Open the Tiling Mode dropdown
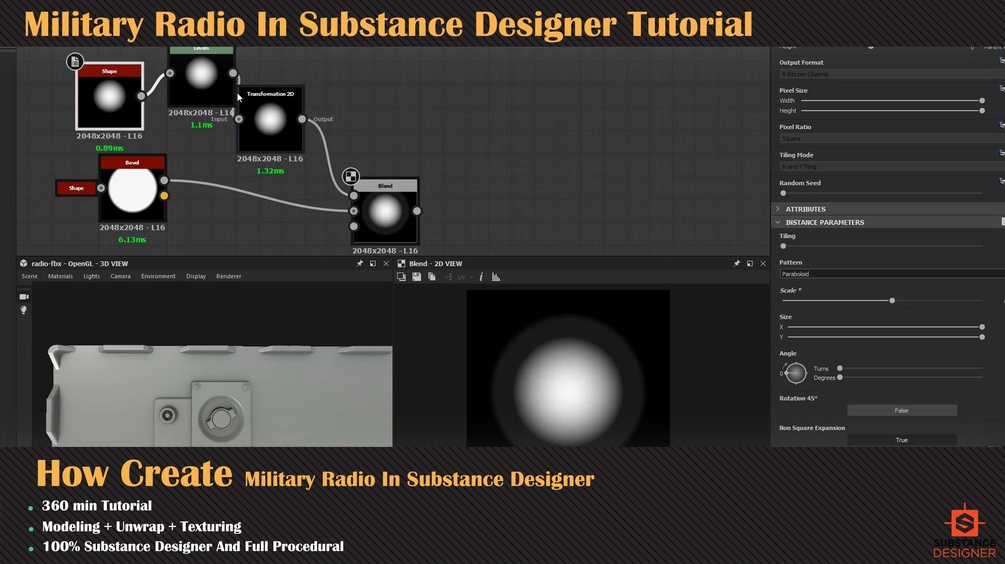 click(892, 167)
